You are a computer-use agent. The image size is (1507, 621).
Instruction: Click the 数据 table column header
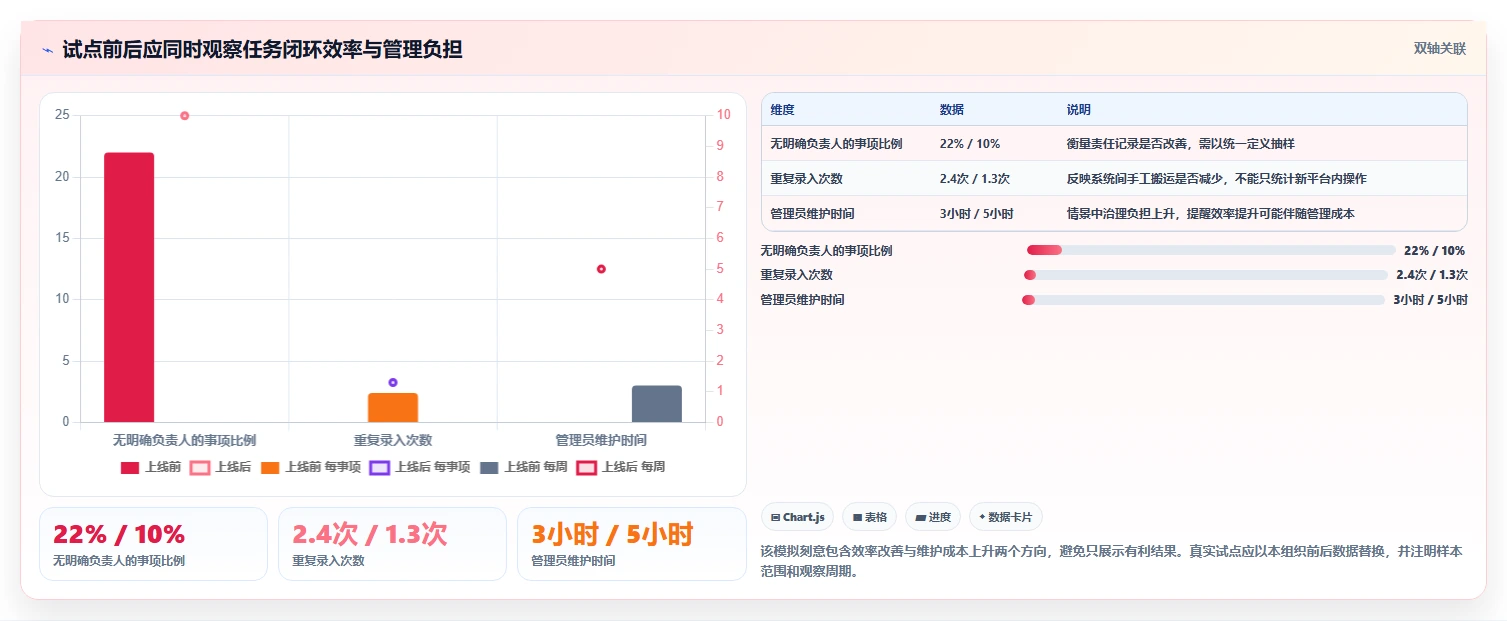click(x=952, y=110)
